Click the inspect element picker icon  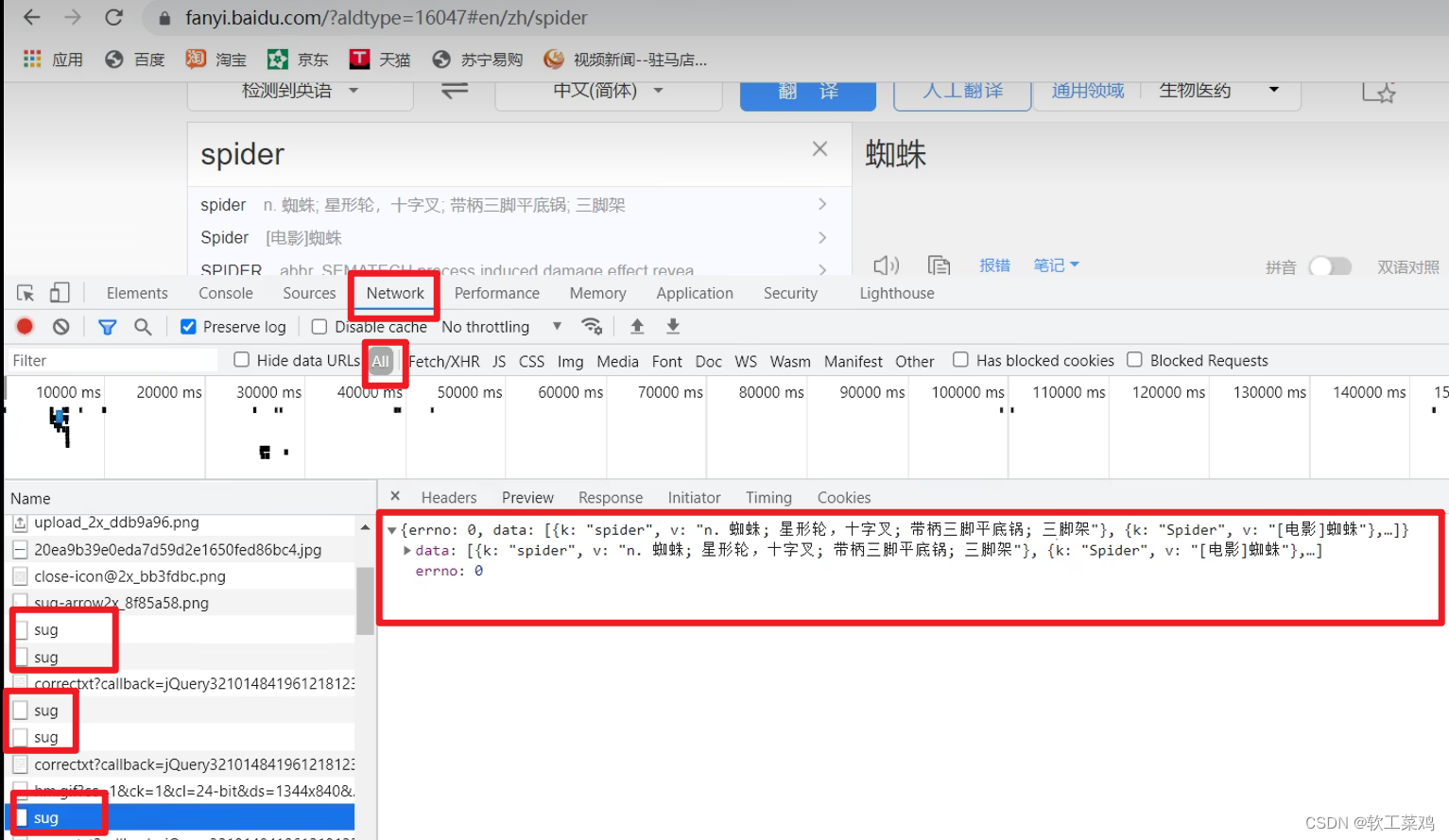pyautogui.click(x=26, y=293)
